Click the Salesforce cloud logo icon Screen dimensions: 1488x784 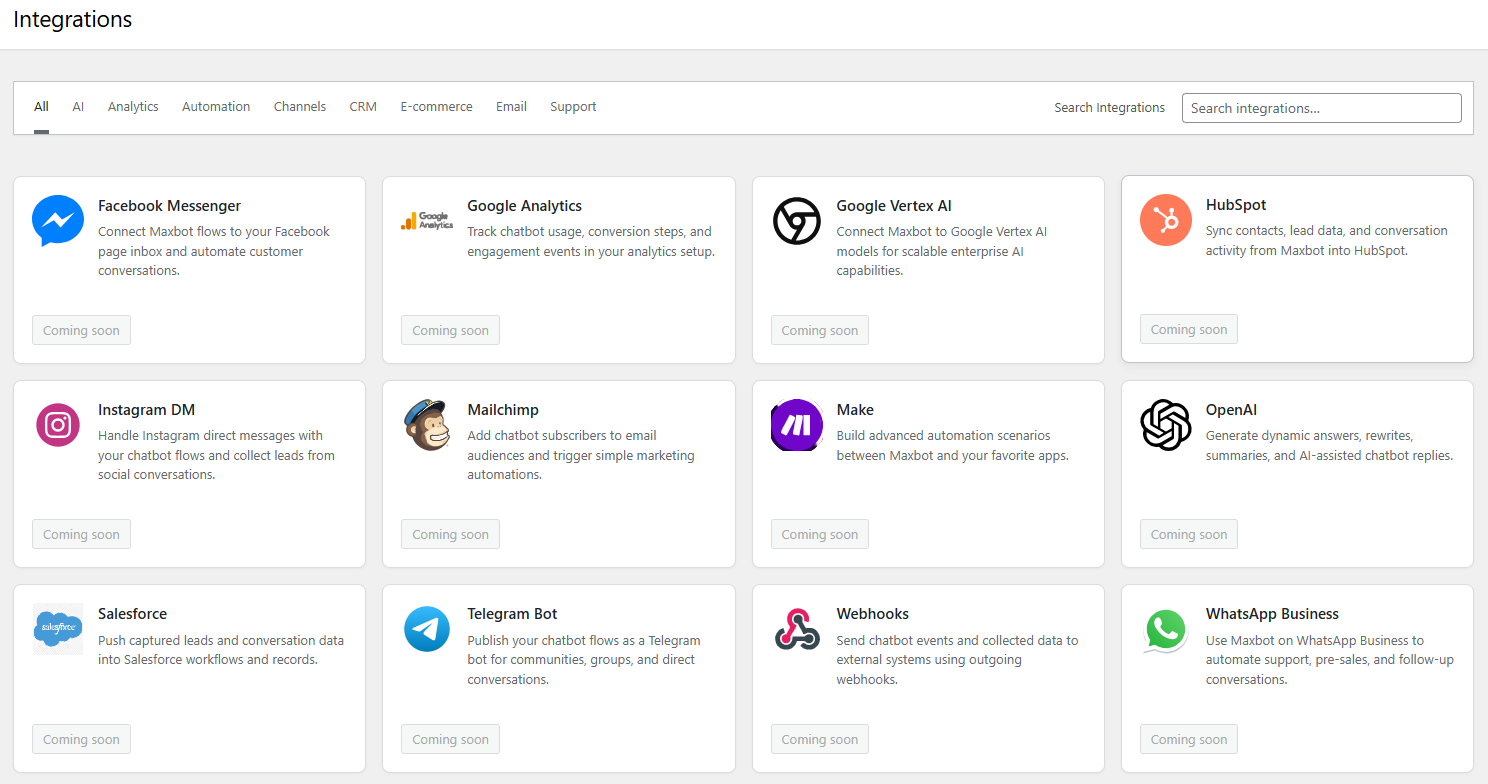coord(58,629)
